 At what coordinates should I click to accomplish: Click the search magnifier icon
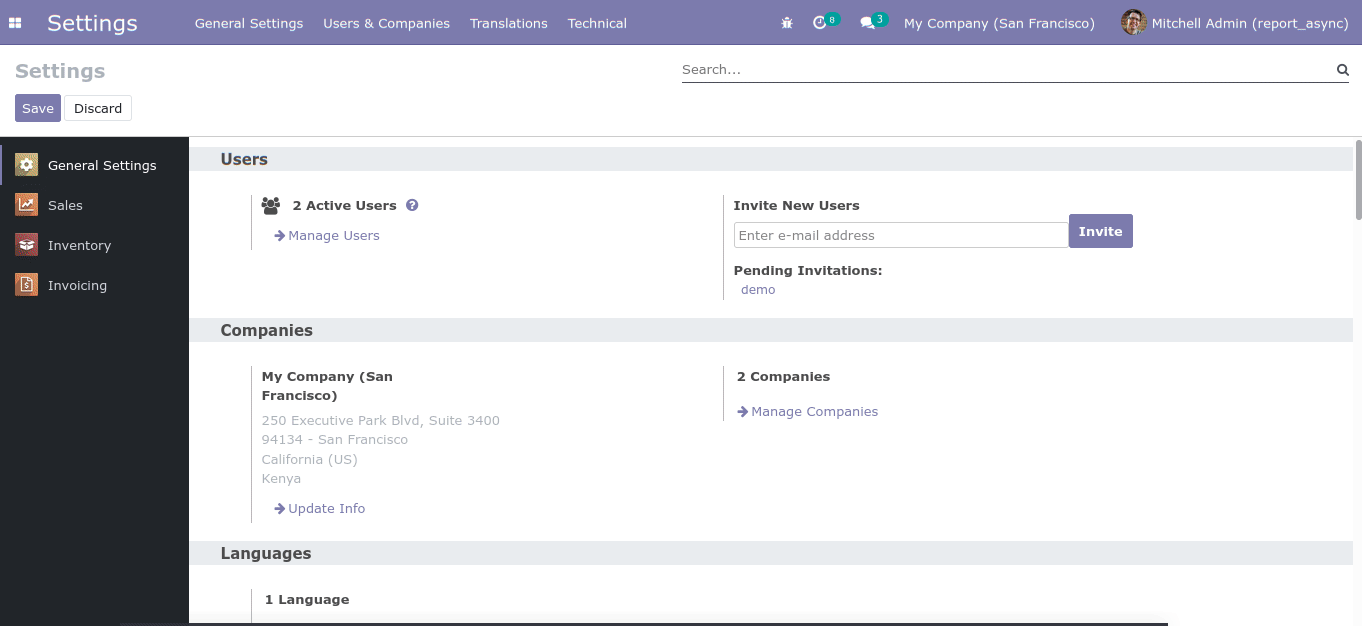[1342, 70]
